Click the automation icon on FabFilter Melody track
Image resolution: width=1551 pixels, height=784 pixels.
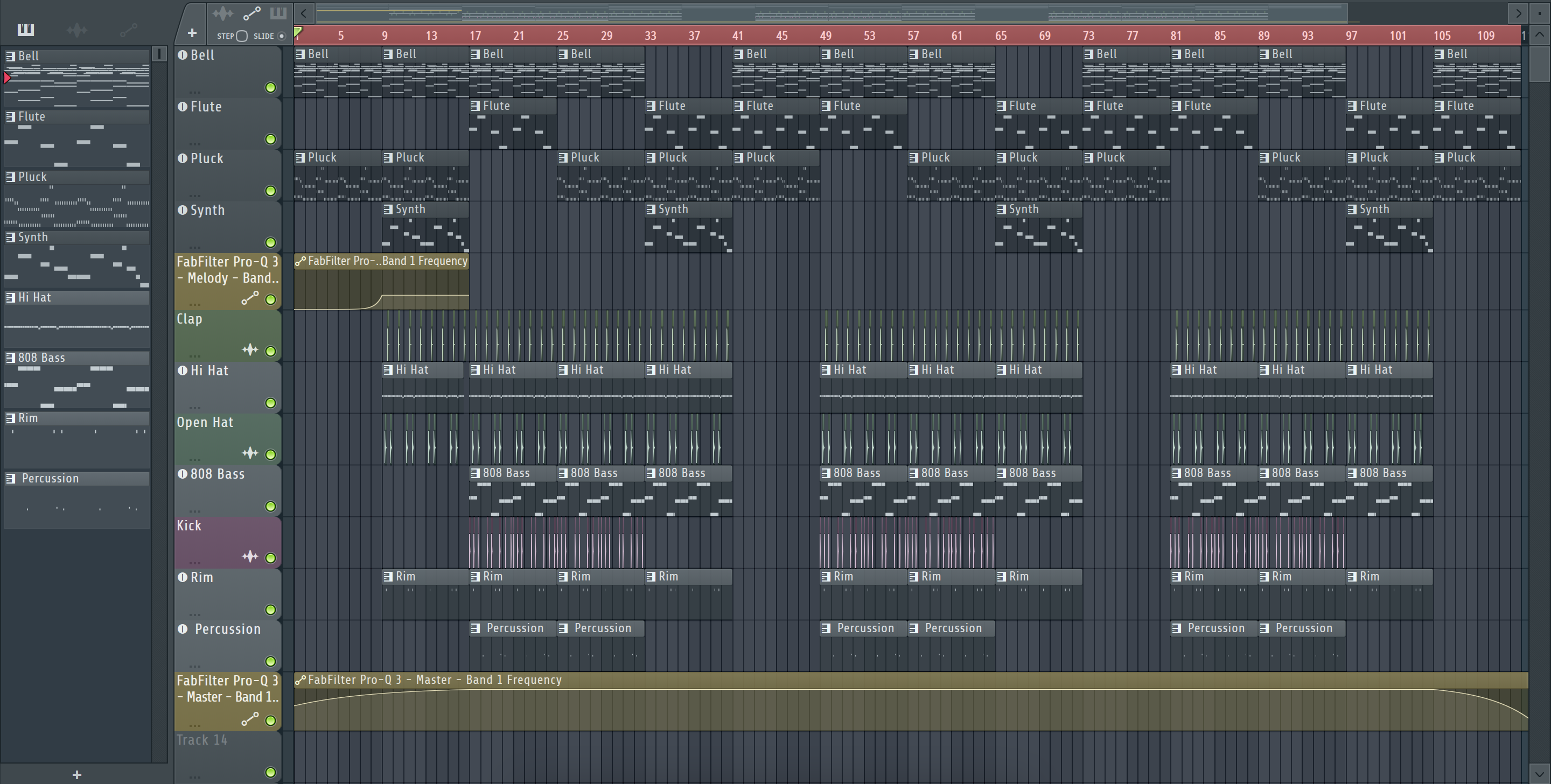[x=250, y=298]
